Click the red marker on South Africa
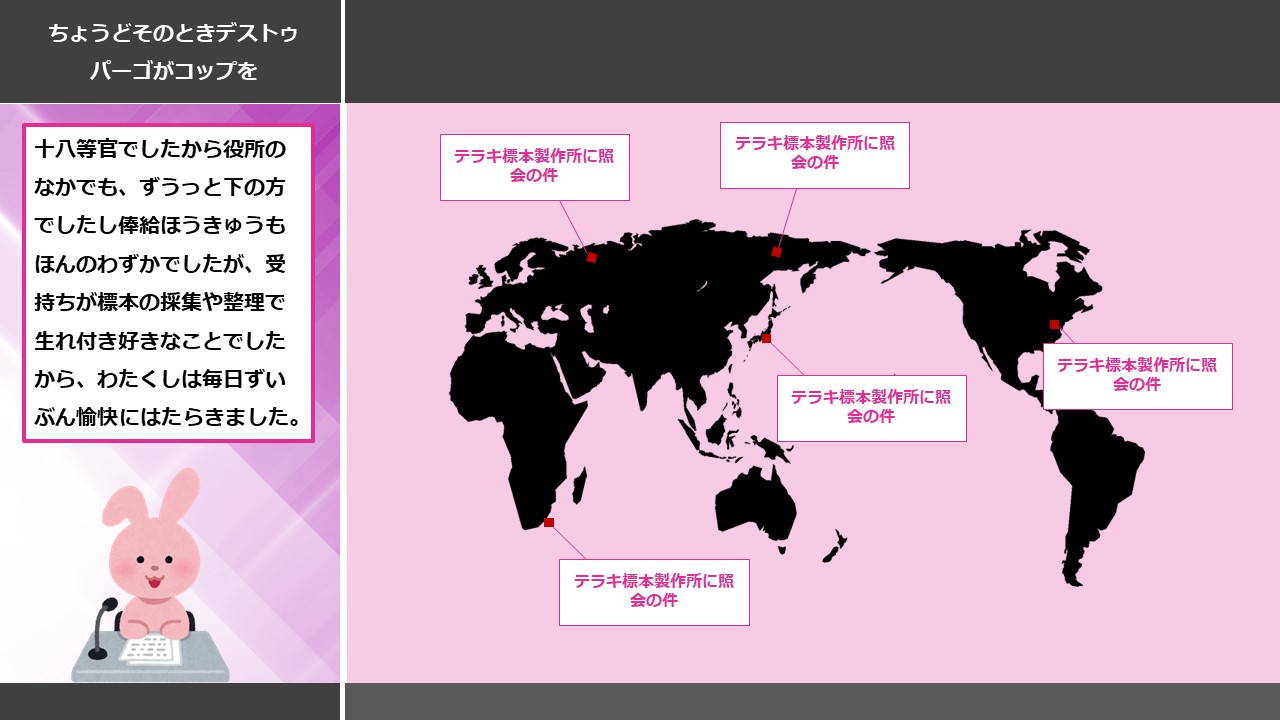Image resolution: width=1280 pixels, height=720 pixels. pyautogui.click(x=548, y=522)
